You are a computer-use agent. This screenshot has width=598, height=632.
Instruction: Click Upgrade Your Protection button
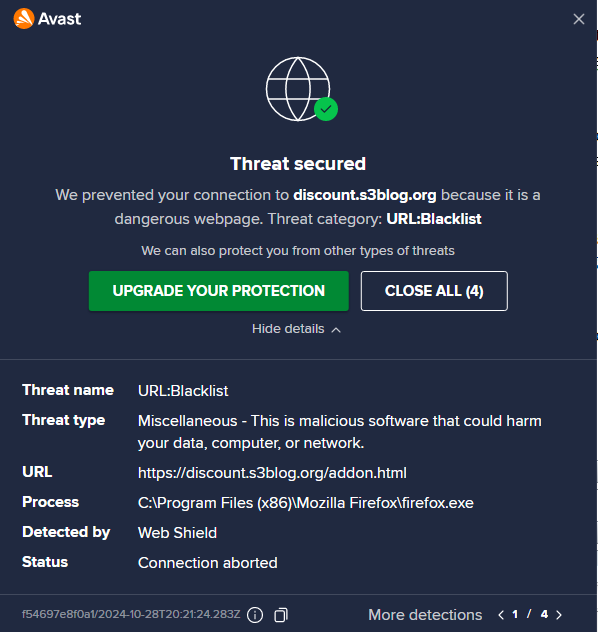(219, 291)
